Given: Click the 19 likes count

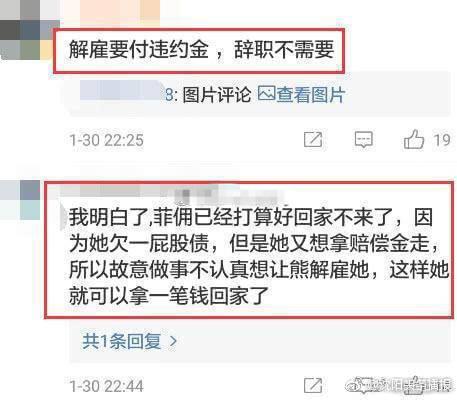Looking at the screenshot, I should 442,140.
